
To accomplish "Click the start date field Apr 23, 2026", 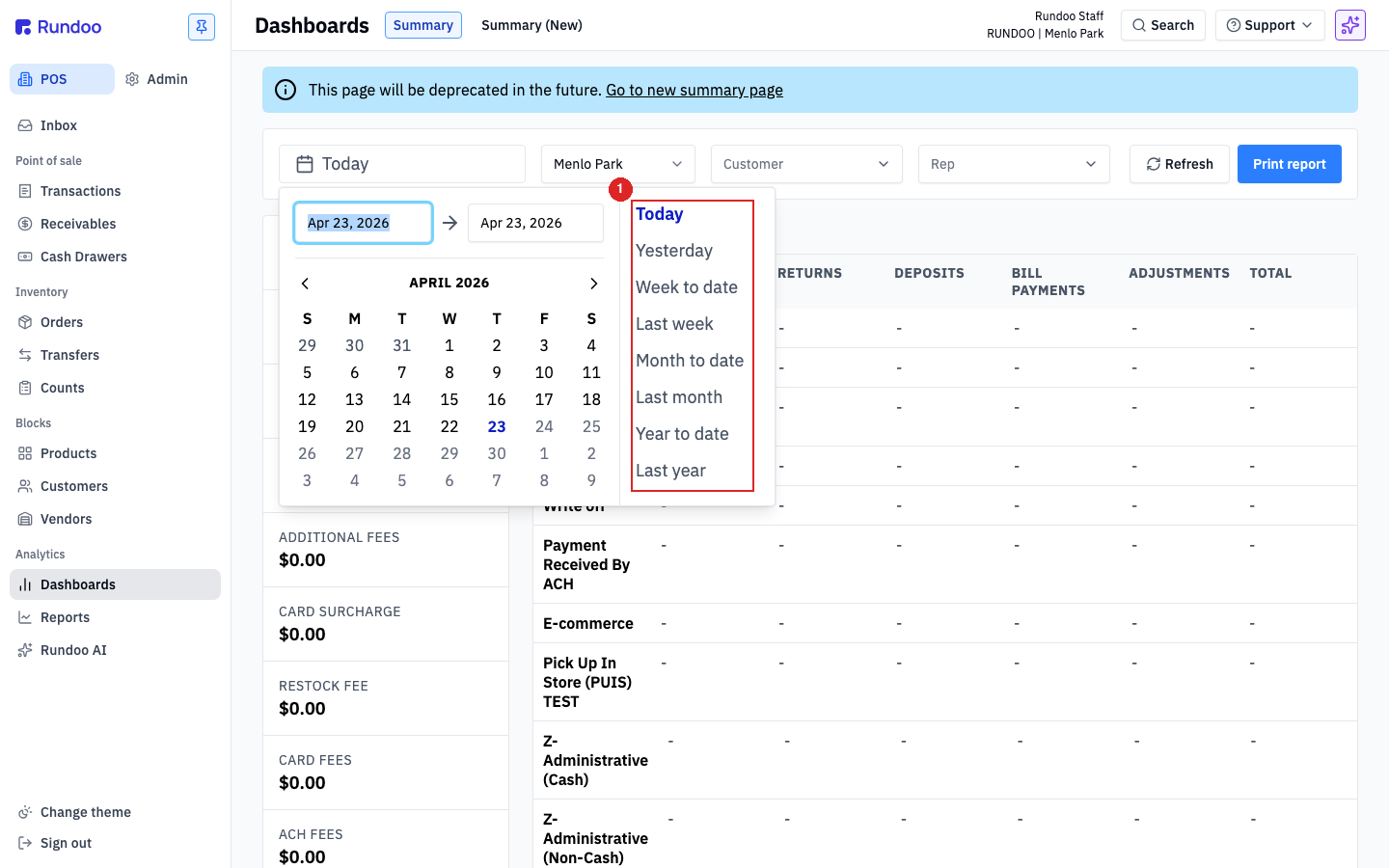I will [x=363, y=223].
